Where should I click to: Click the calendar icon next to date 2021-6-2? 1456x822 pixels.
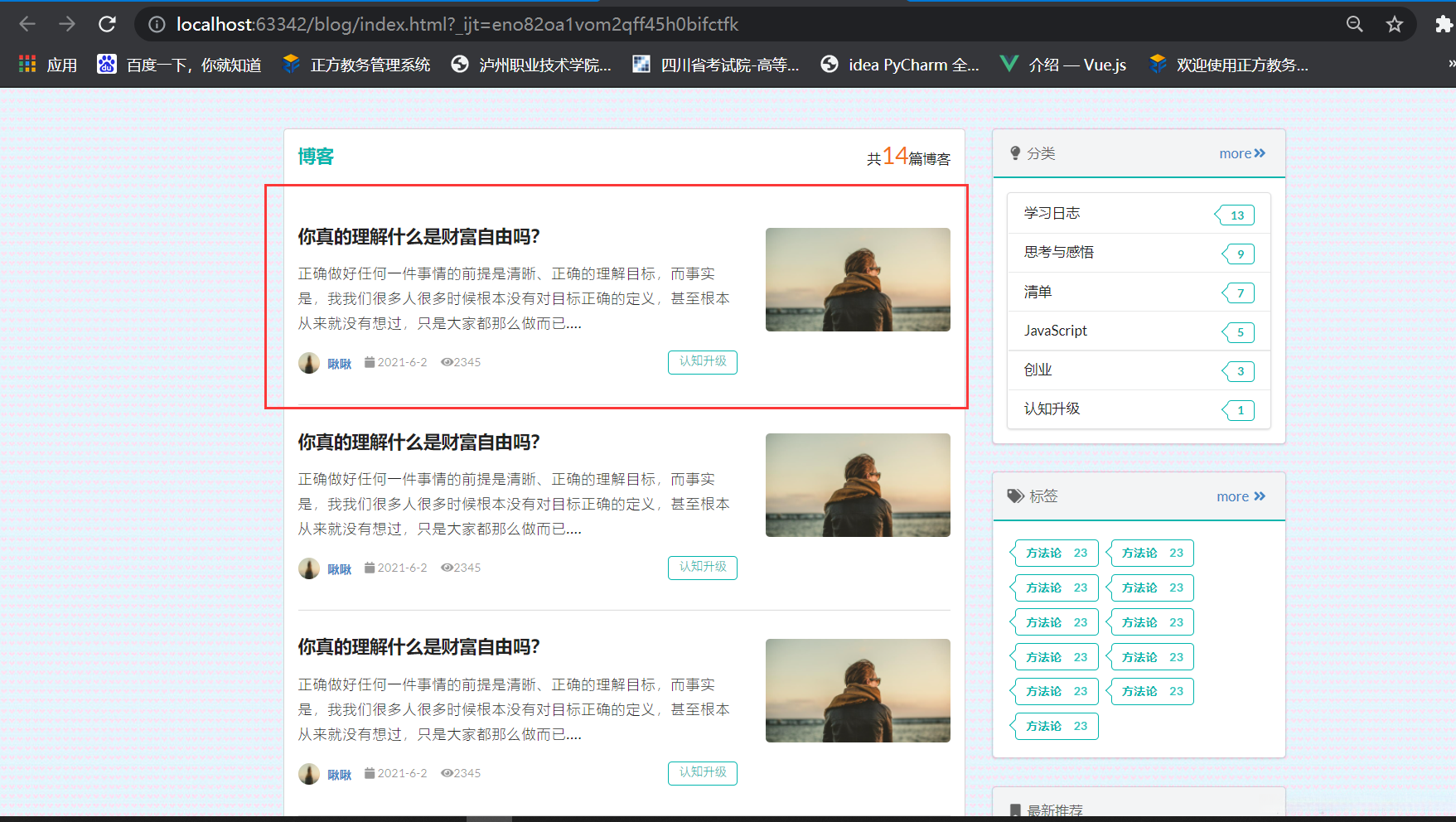pos(369,362)
